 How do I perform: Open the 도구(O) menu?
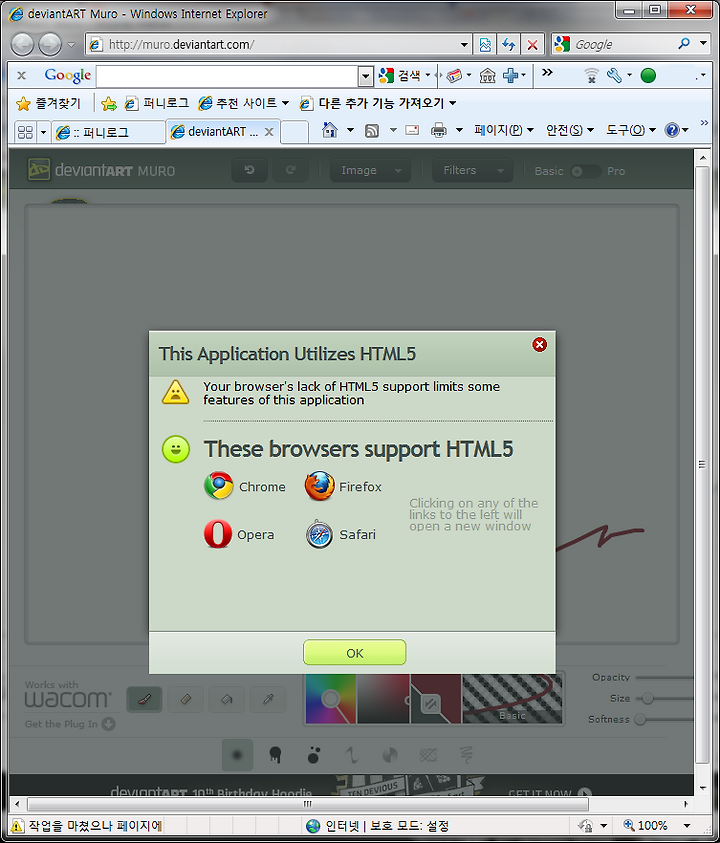pyautogui.click(x=631, y=130)
